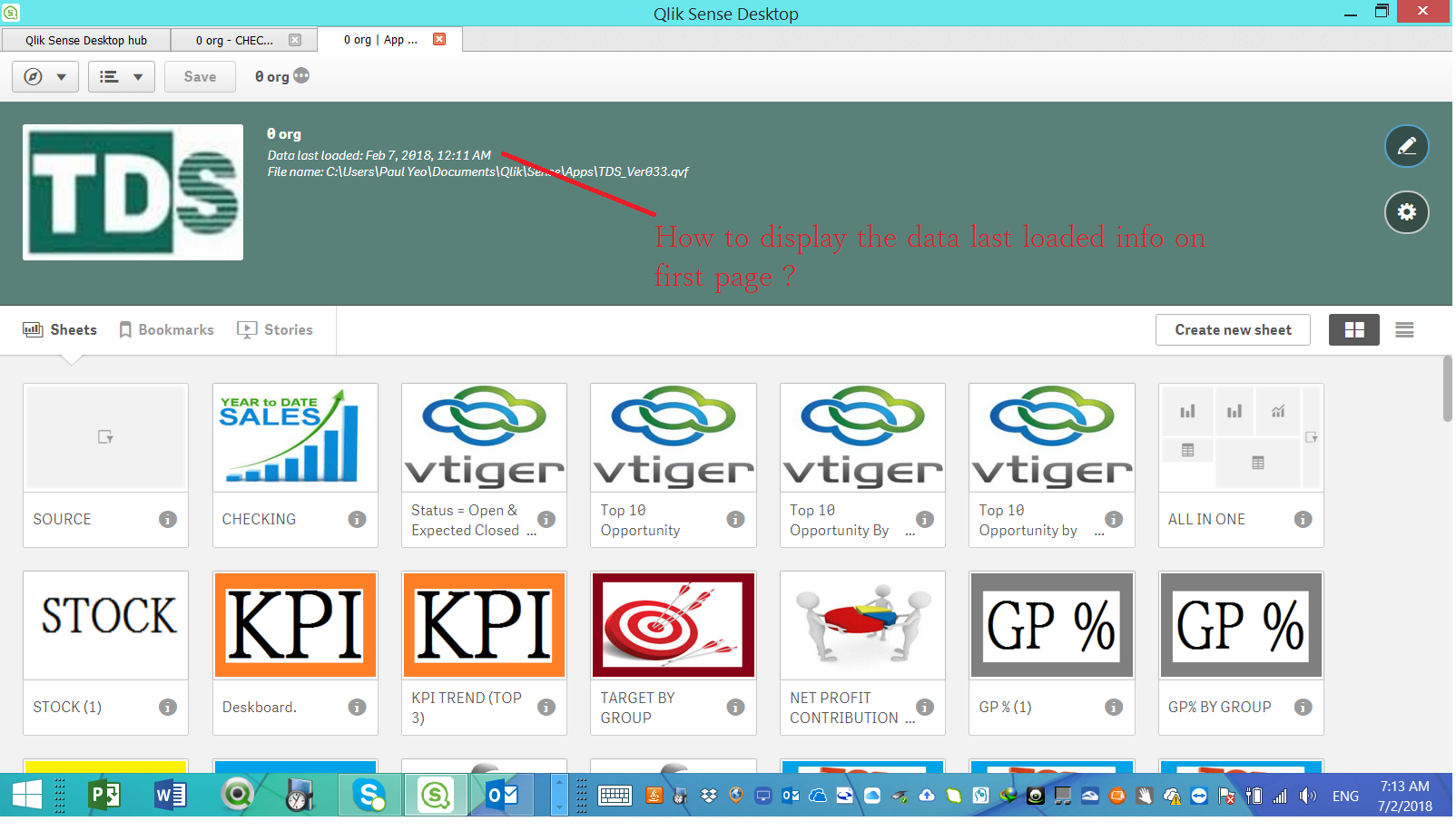Switch to the Stories tab
1456x831 pixels.
click(275, 330)
